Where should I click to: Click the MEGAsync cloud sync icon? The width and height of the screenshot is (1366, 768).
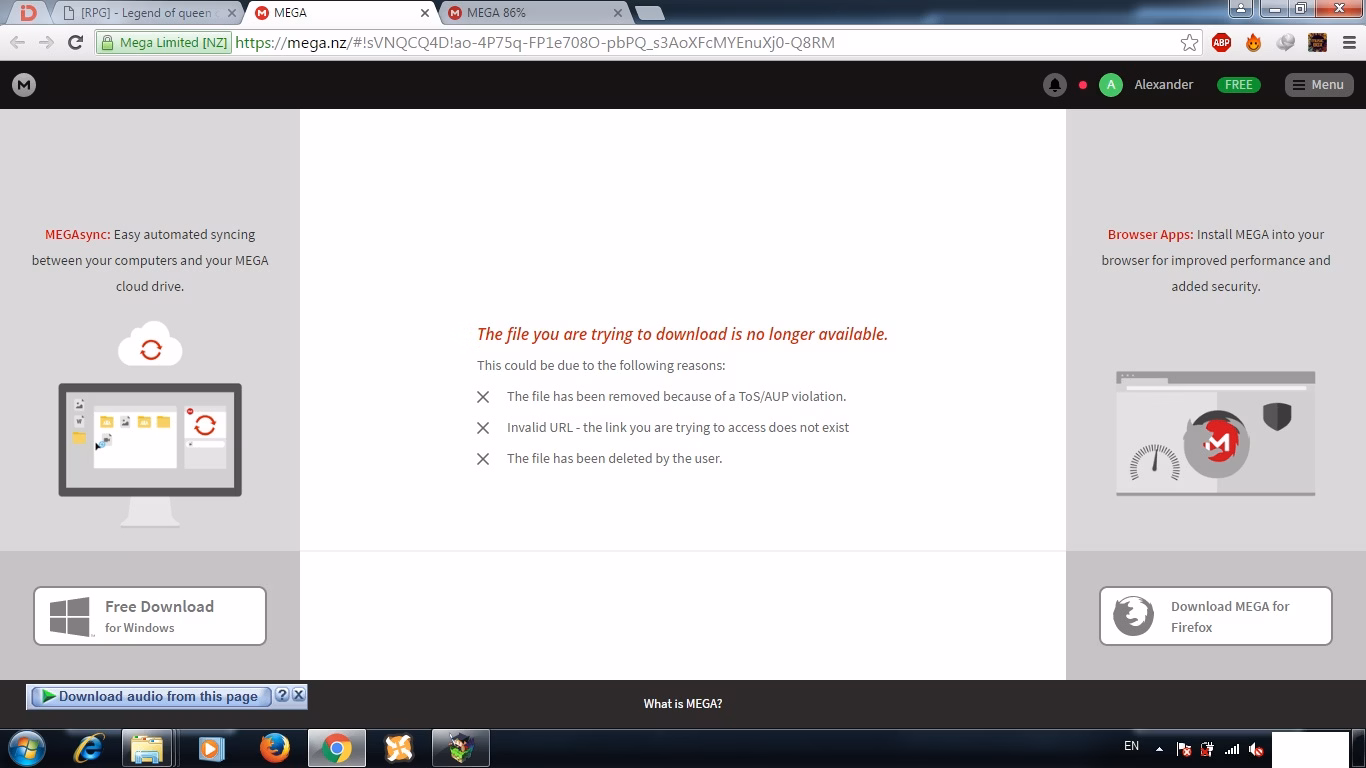[x=150, y=346]
